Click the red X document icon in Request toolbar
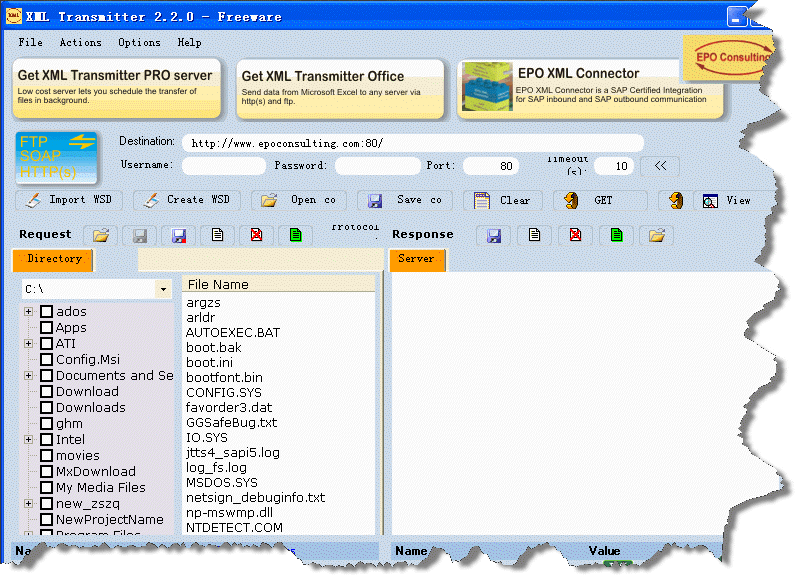Image resolution: width=796 pixels, height=576 pixels. point(257,236)
